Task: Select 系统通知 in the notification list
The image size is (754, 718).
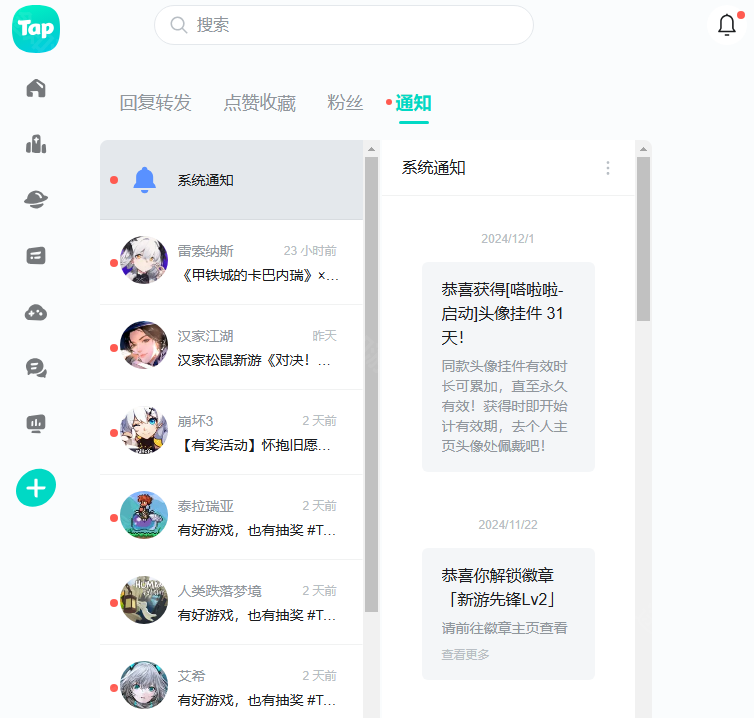Action: click(231, 180)
